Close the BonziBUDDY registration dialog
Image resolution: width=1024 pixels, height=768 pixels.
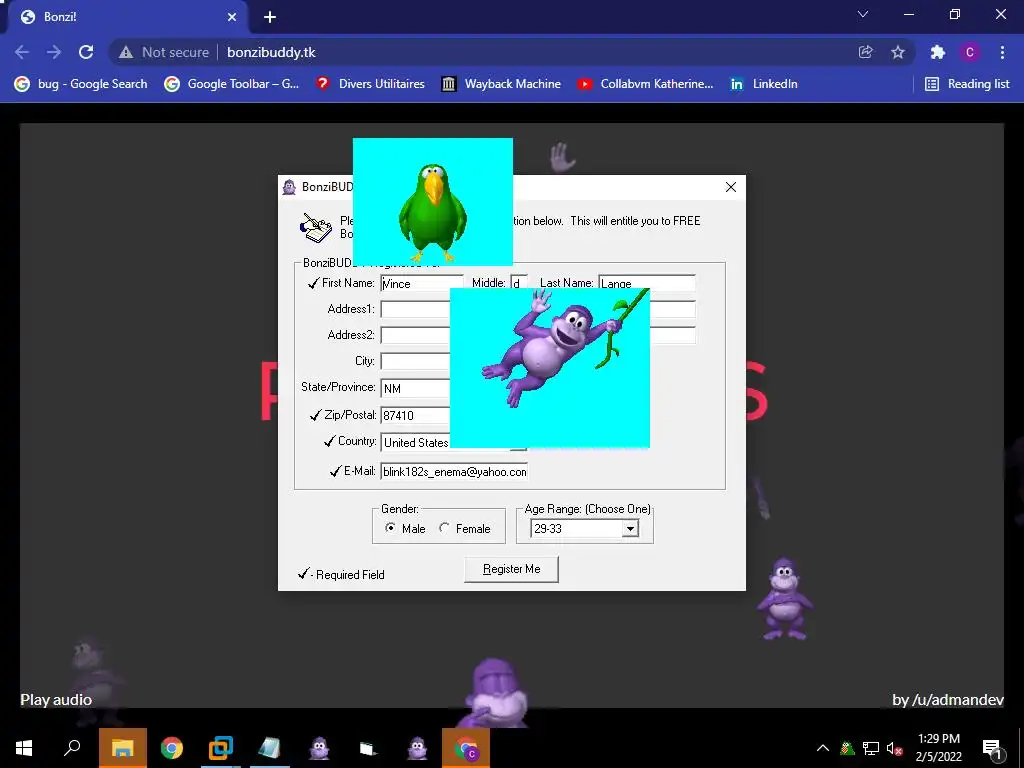731,187
